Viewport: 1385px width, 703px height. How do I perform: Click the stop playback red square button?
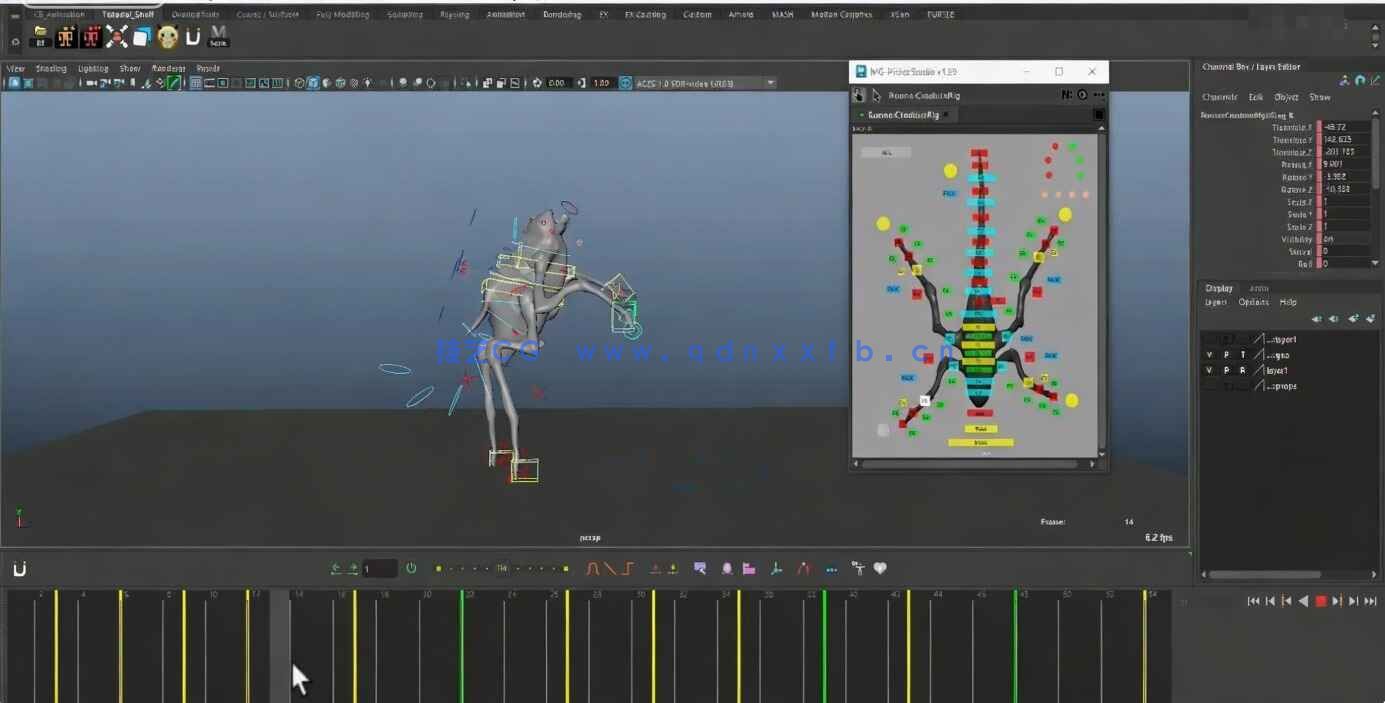[x=1320, y=601]
